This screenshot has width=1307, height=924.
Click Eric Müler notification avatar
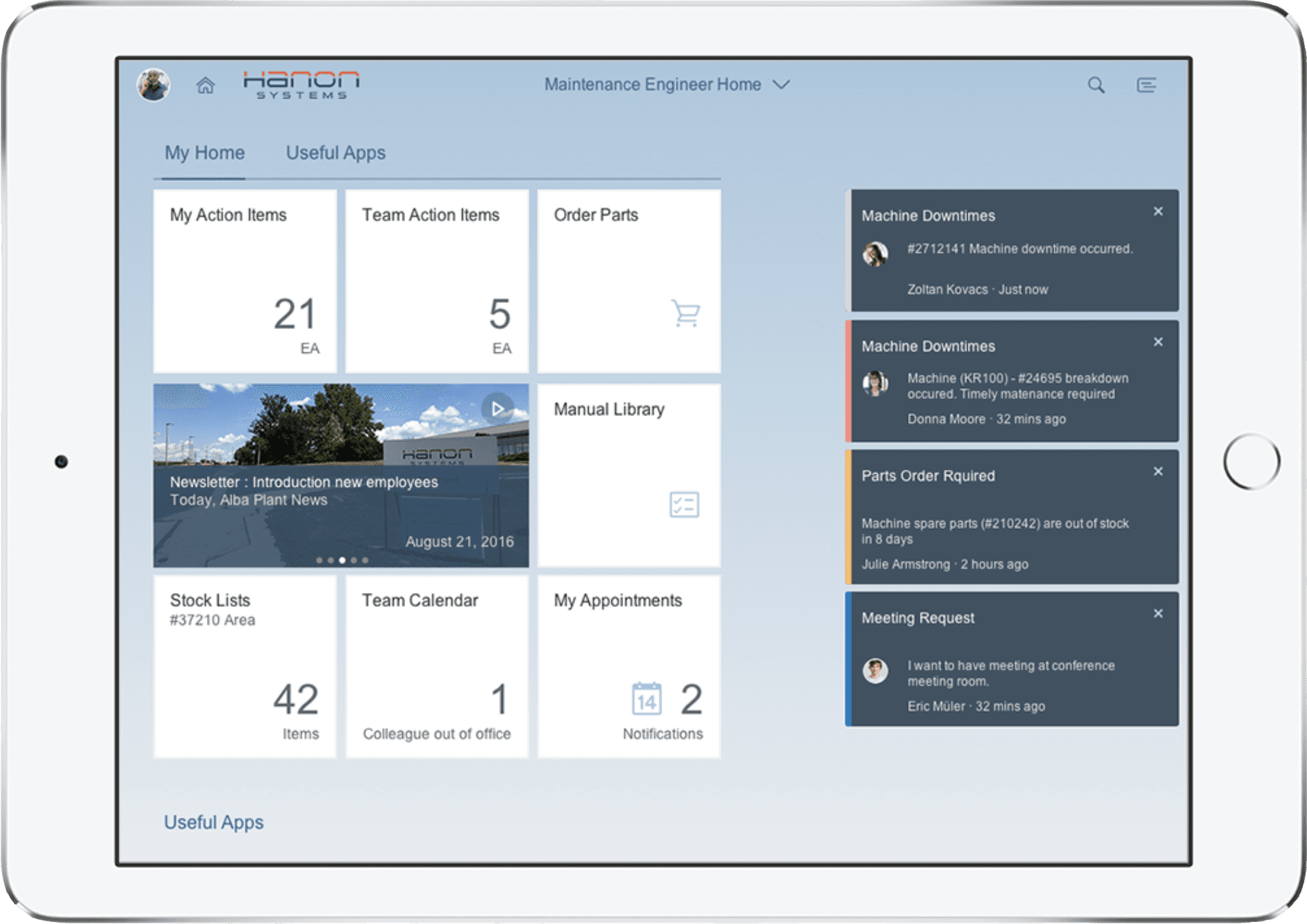tap(875, 670)
